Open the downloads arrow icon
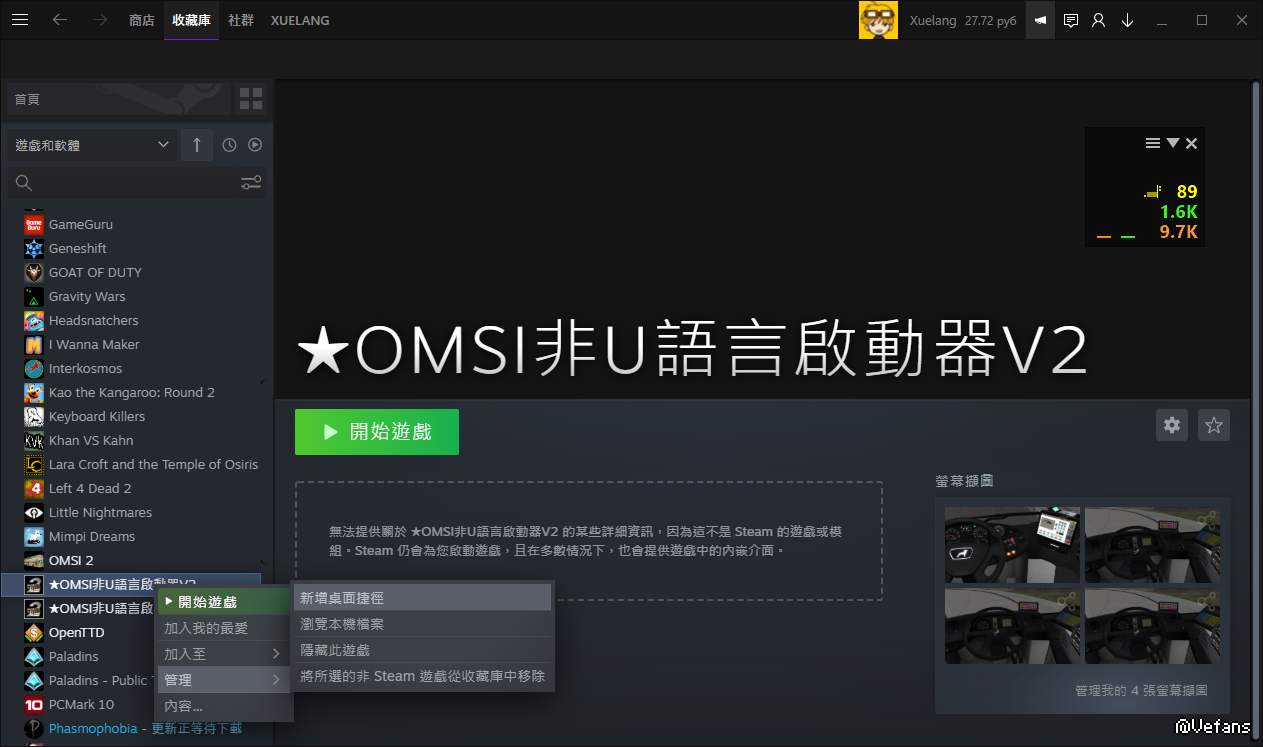This screenshot has height=747, width=1263. [1128, 20]
